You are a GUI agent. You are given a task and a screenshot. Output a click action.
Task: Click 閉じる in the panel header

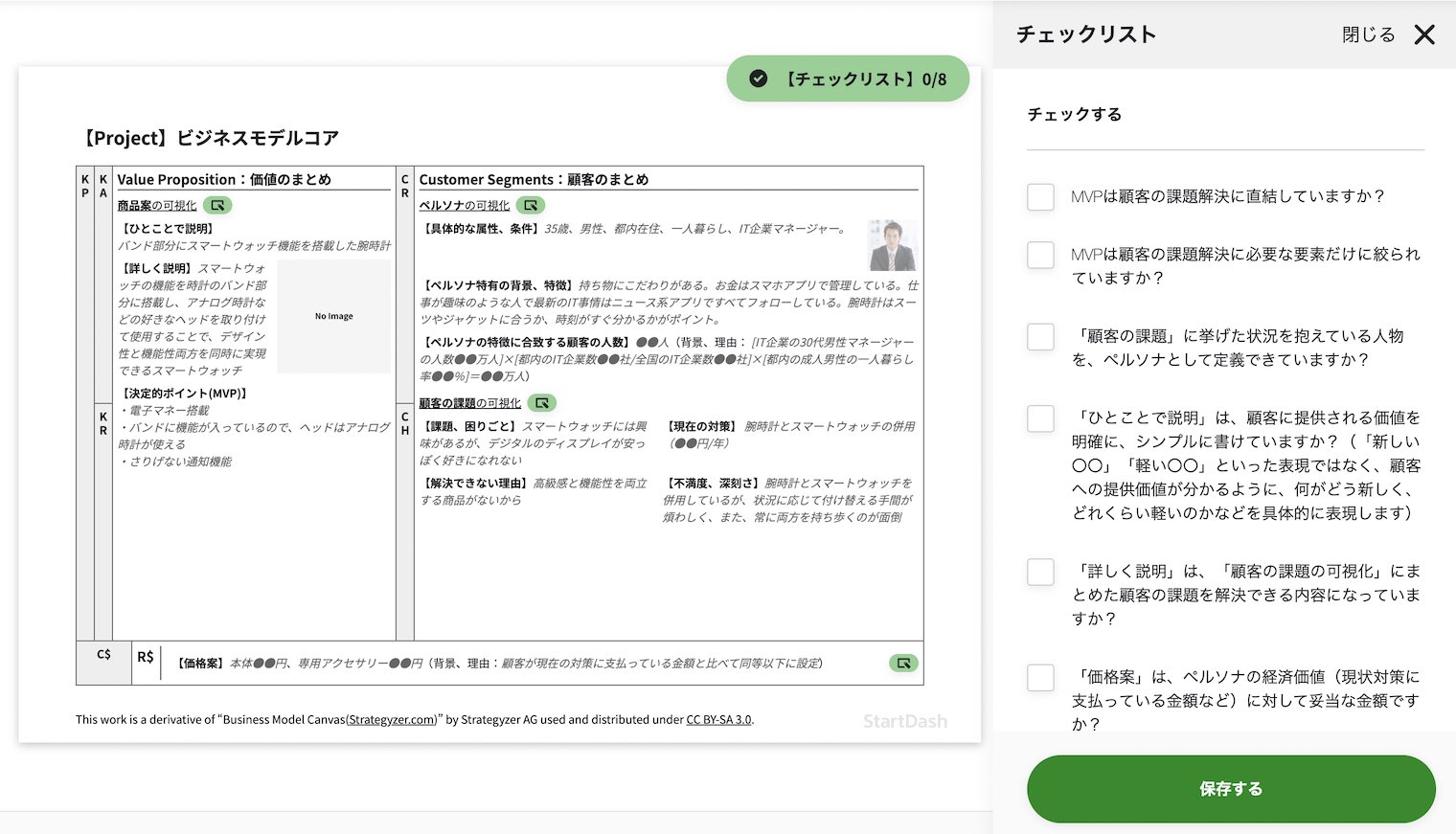point(1368,34)
